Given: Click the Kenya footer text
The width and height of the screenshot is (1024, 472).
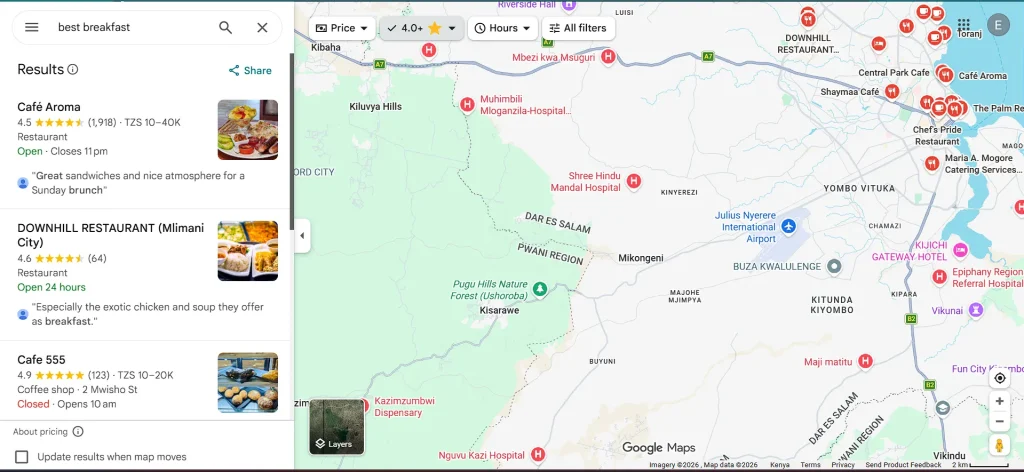Looking at the screenshot, I should (x=779, y=465).
